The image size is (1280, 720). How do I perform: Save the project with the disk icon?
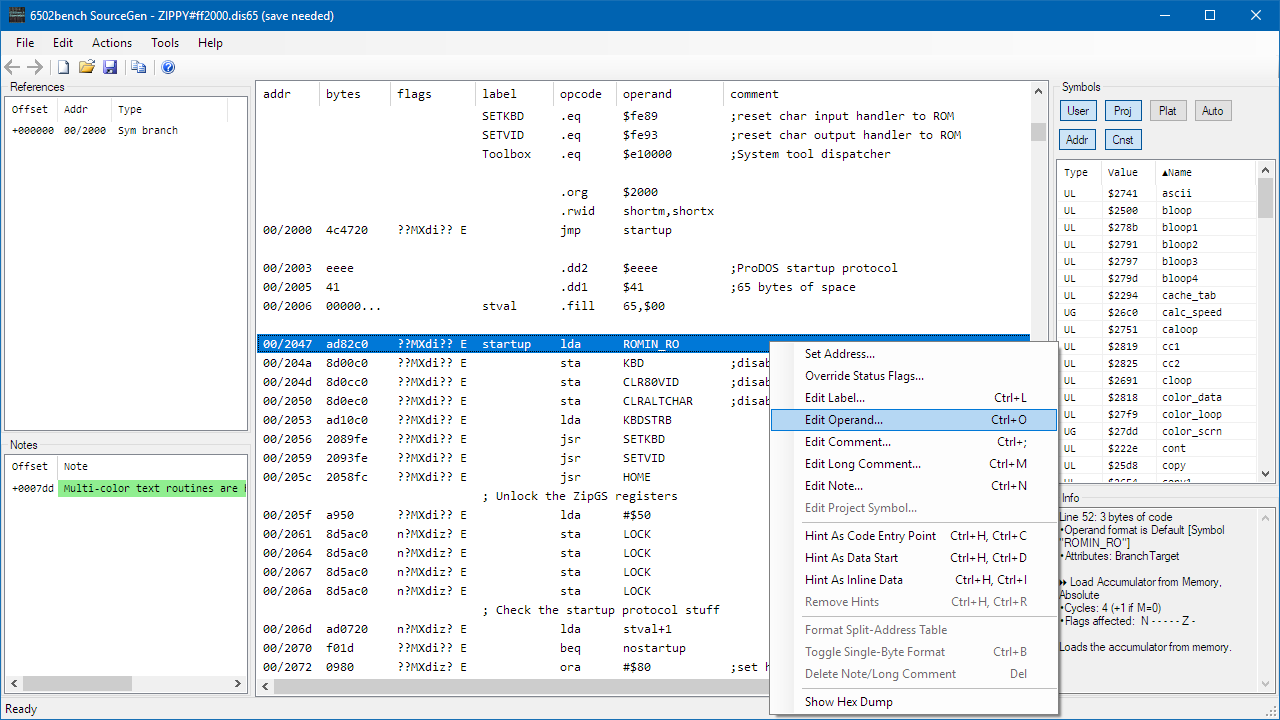tap(110, 66)
